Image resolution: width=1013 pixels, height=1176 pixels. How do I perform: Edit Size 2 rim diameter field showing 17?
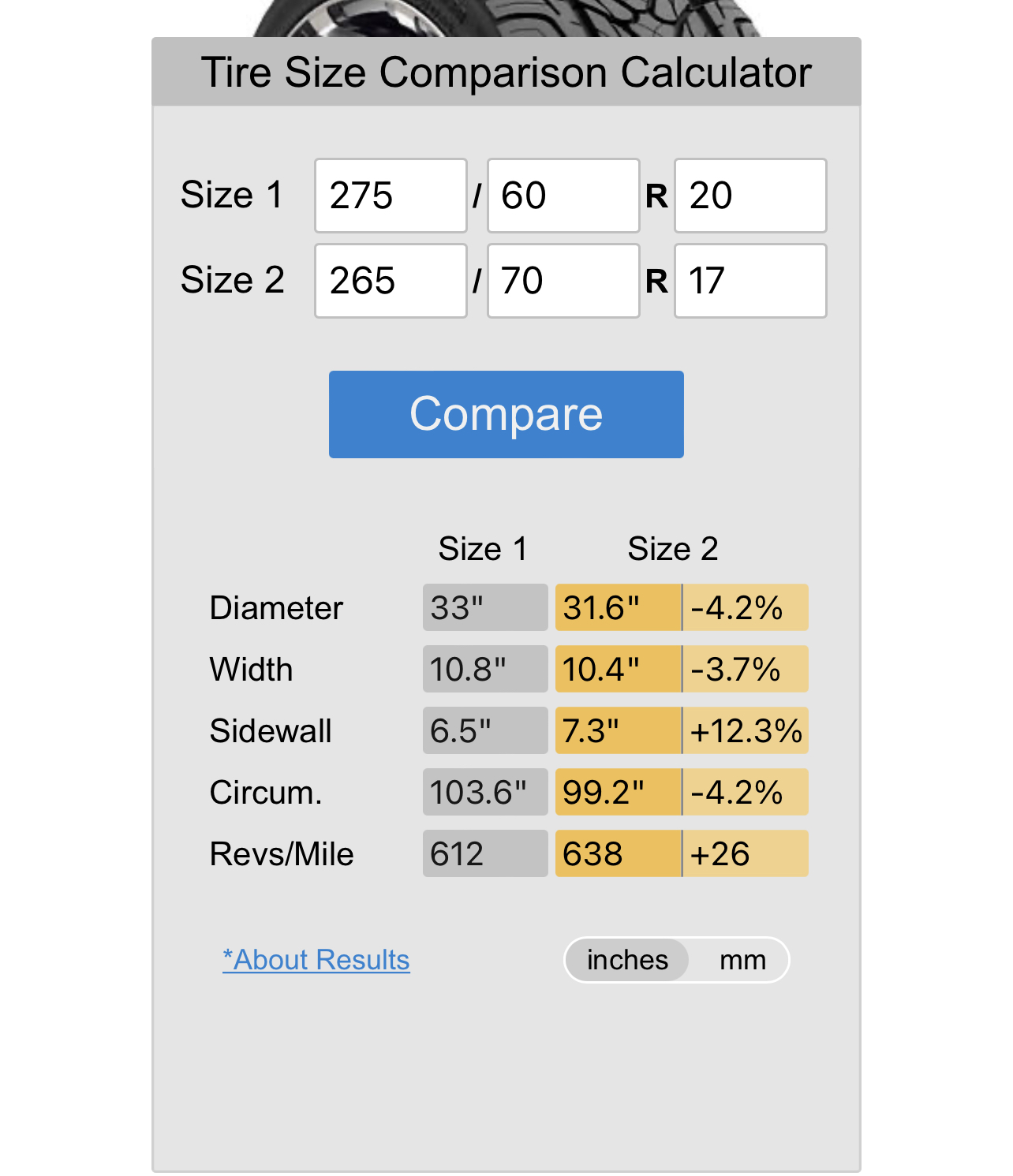750,281
